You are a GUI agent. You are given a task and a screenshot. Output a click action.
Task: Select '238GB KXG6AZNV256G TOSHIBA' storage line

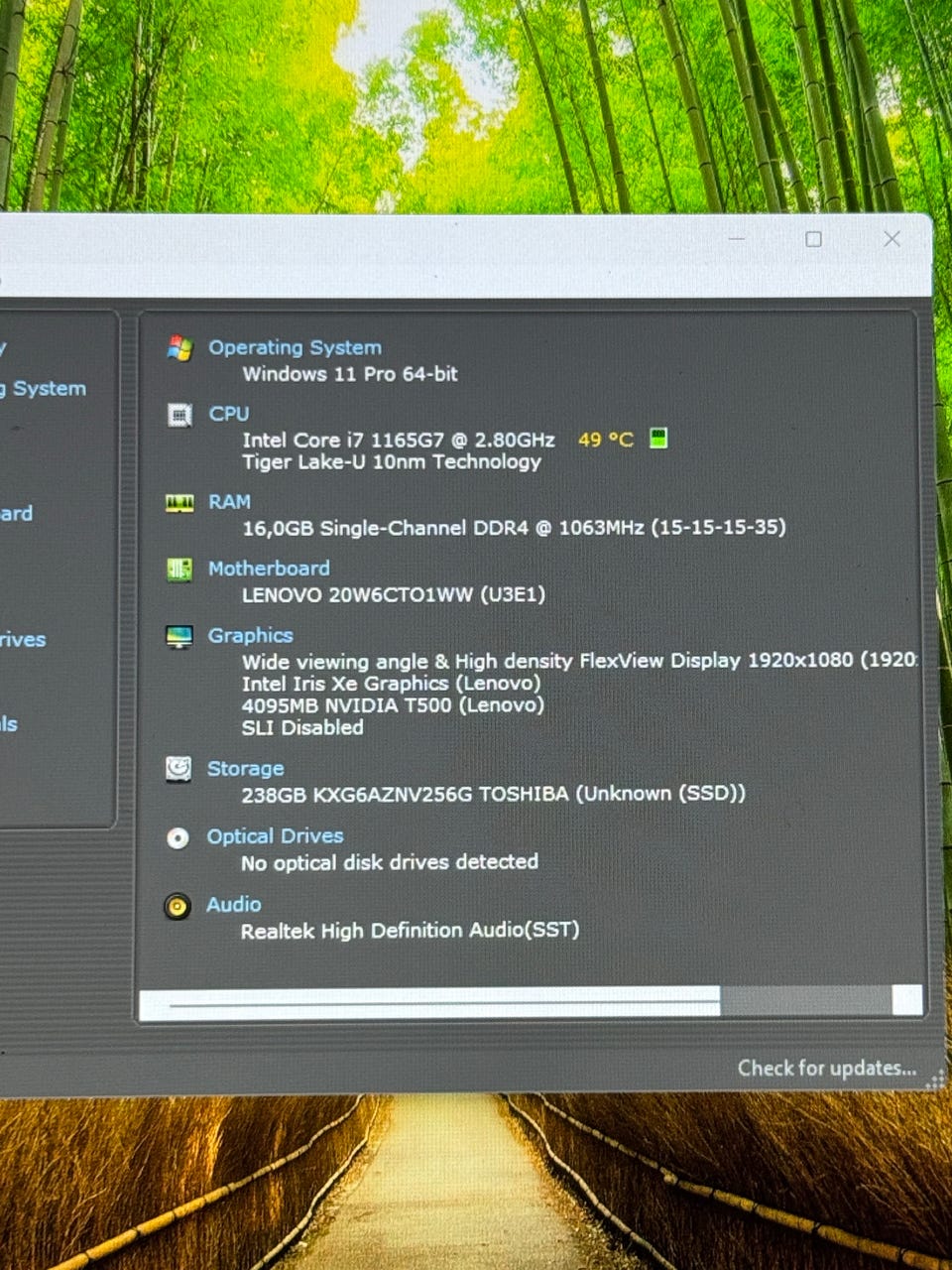(x=493, y=794)
